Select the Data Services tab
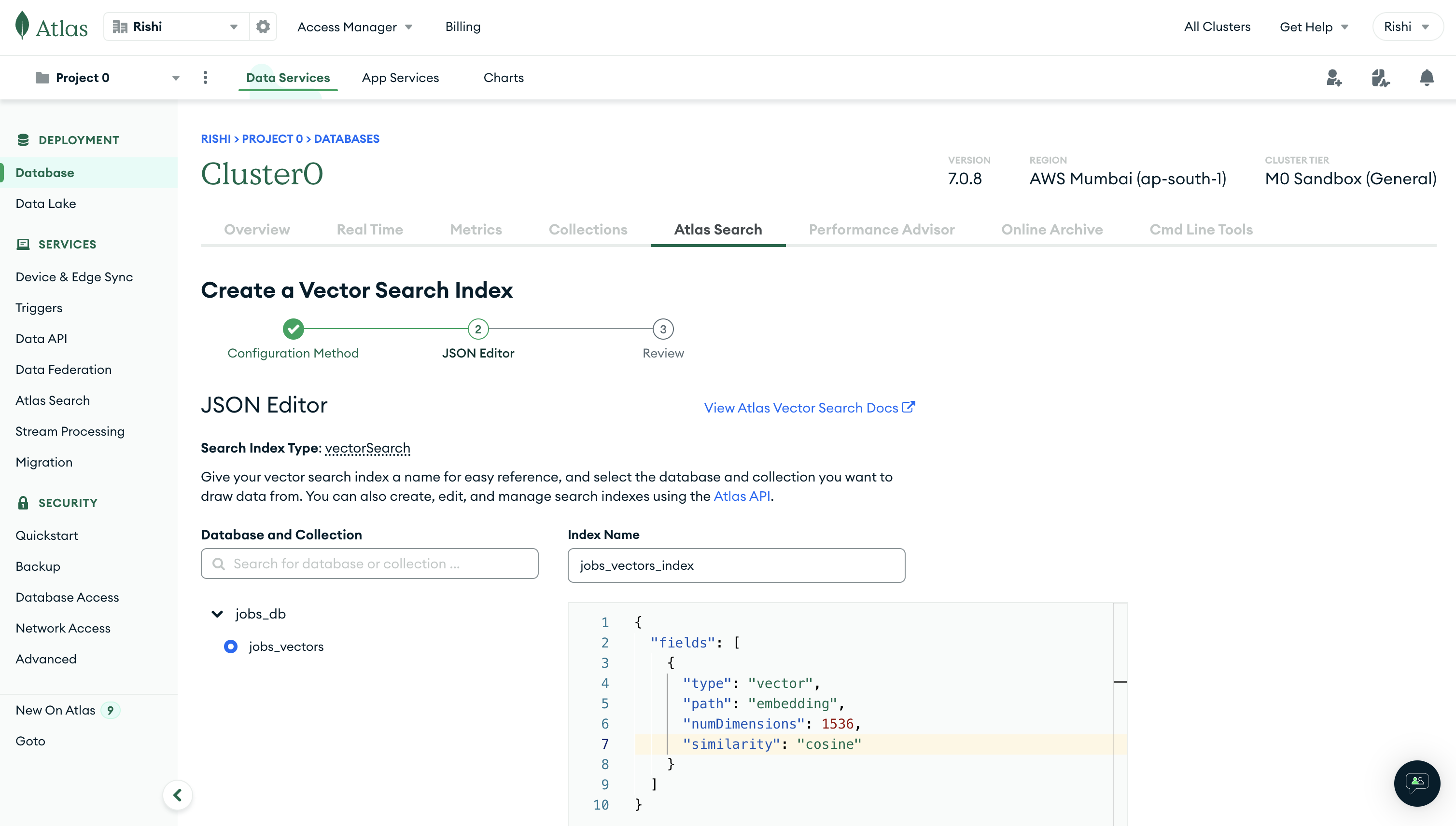 click(288, 78)
